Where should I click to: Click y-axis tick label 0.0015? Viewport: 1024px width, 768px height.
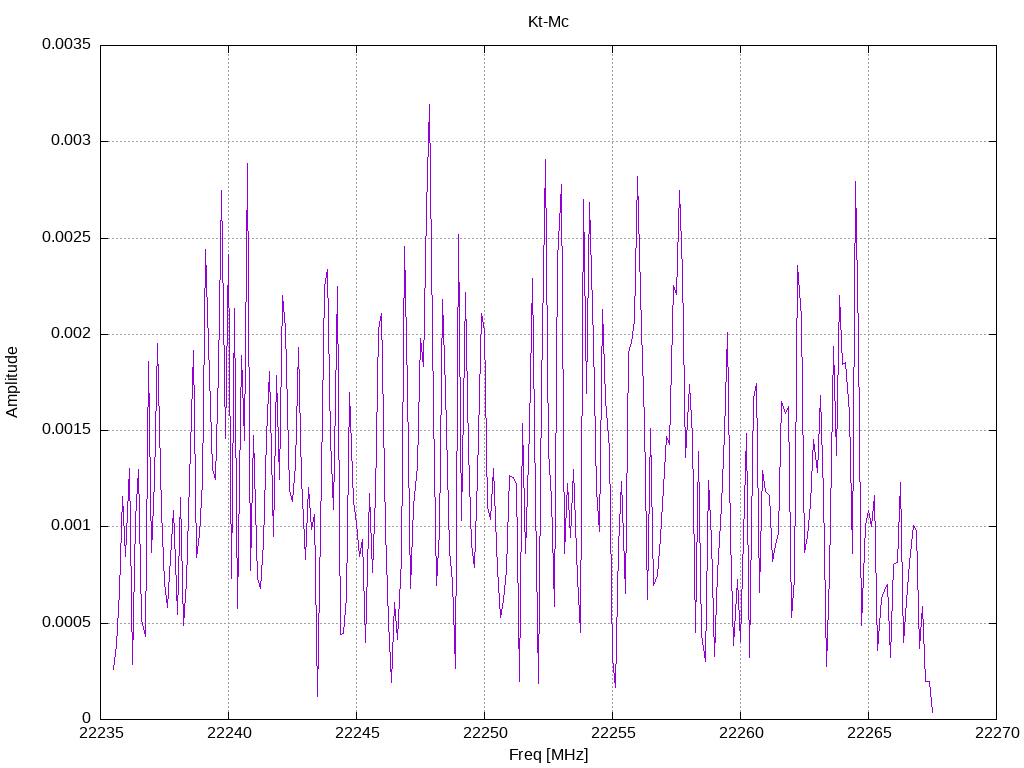[x=67, y=430]
